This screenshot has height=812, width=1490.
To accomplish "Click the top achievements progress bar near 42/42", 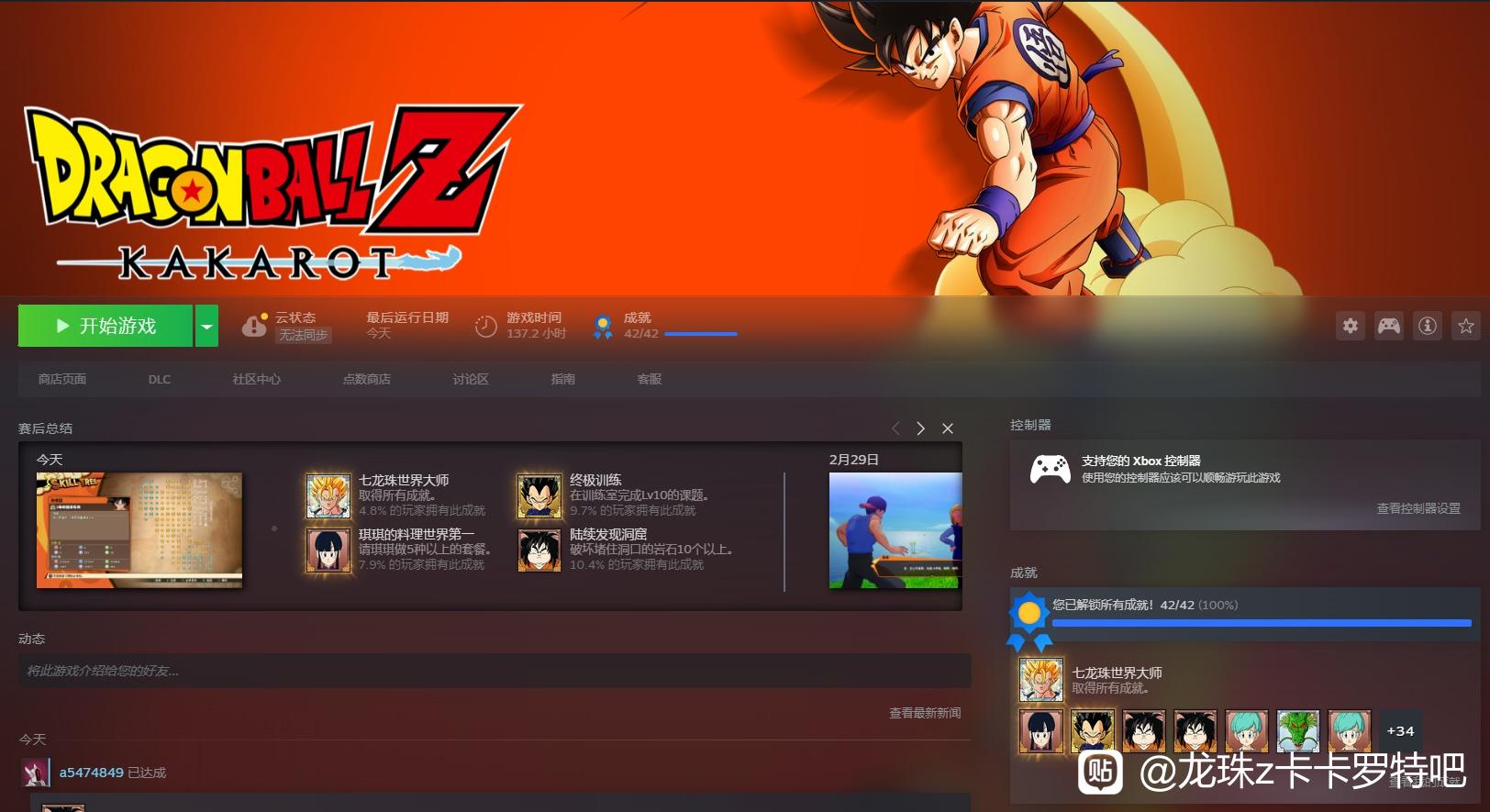I will click(x=700, y=334).
